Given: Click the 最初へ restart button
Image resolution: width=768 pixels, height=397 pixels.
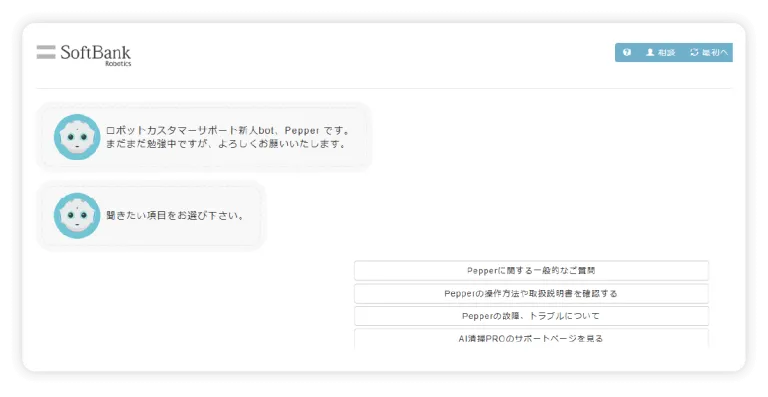Looking at the screenshot, I should (x=709, y=52).
